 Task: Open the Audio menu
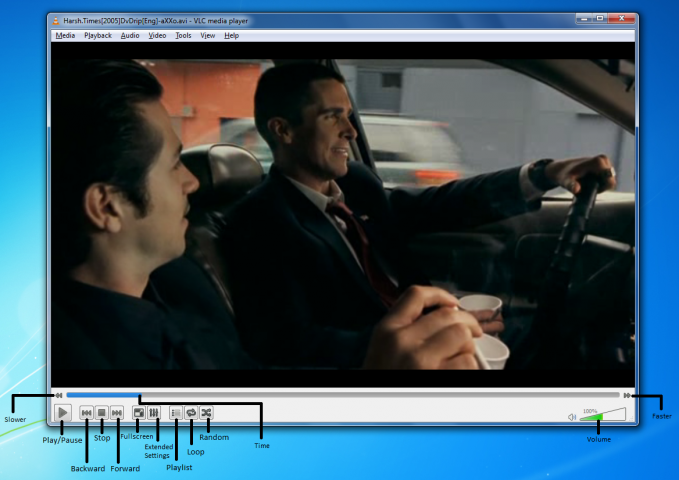pos(130,36)
